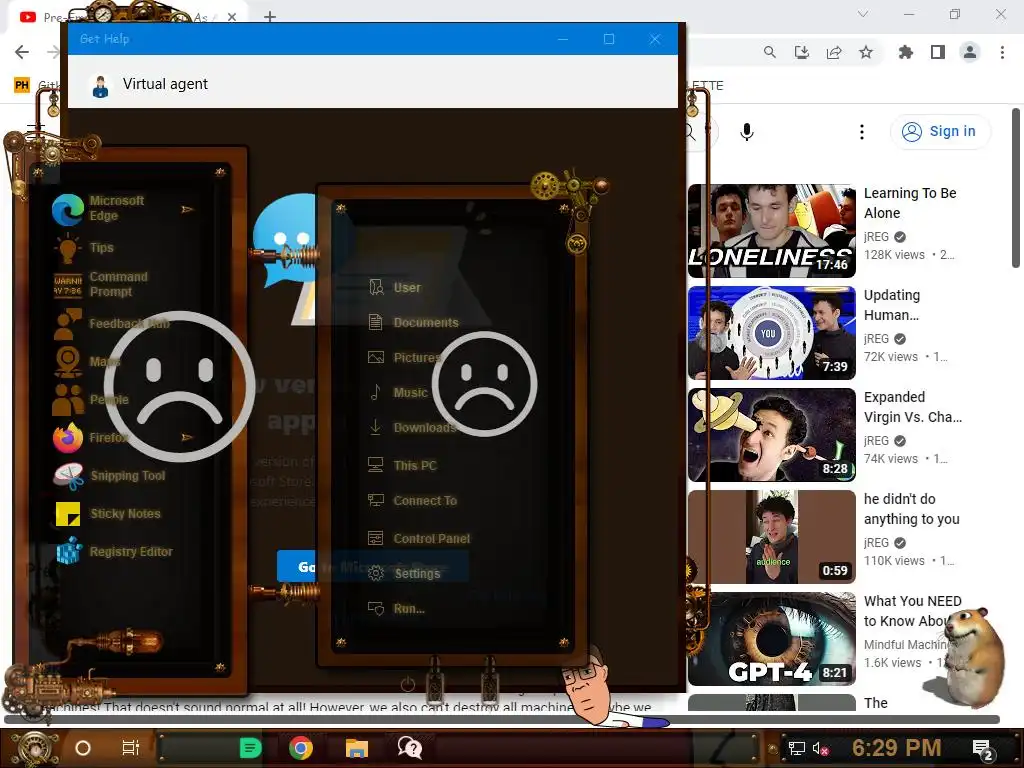Expand Microsoft Edge jump list arrow
The image size is (1024, 768).
[x=187, y=209]
